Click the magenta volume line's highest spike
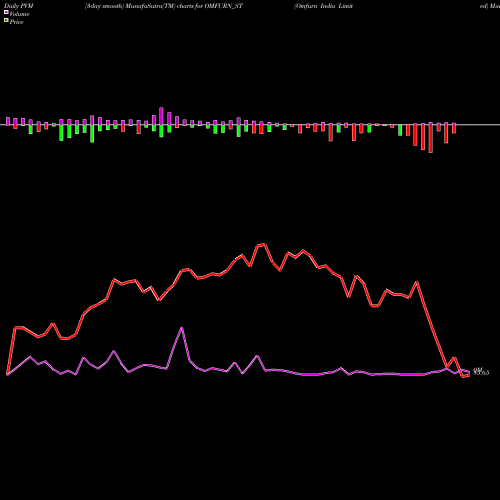This screenshot has height=500, width=500. [182, 328]
